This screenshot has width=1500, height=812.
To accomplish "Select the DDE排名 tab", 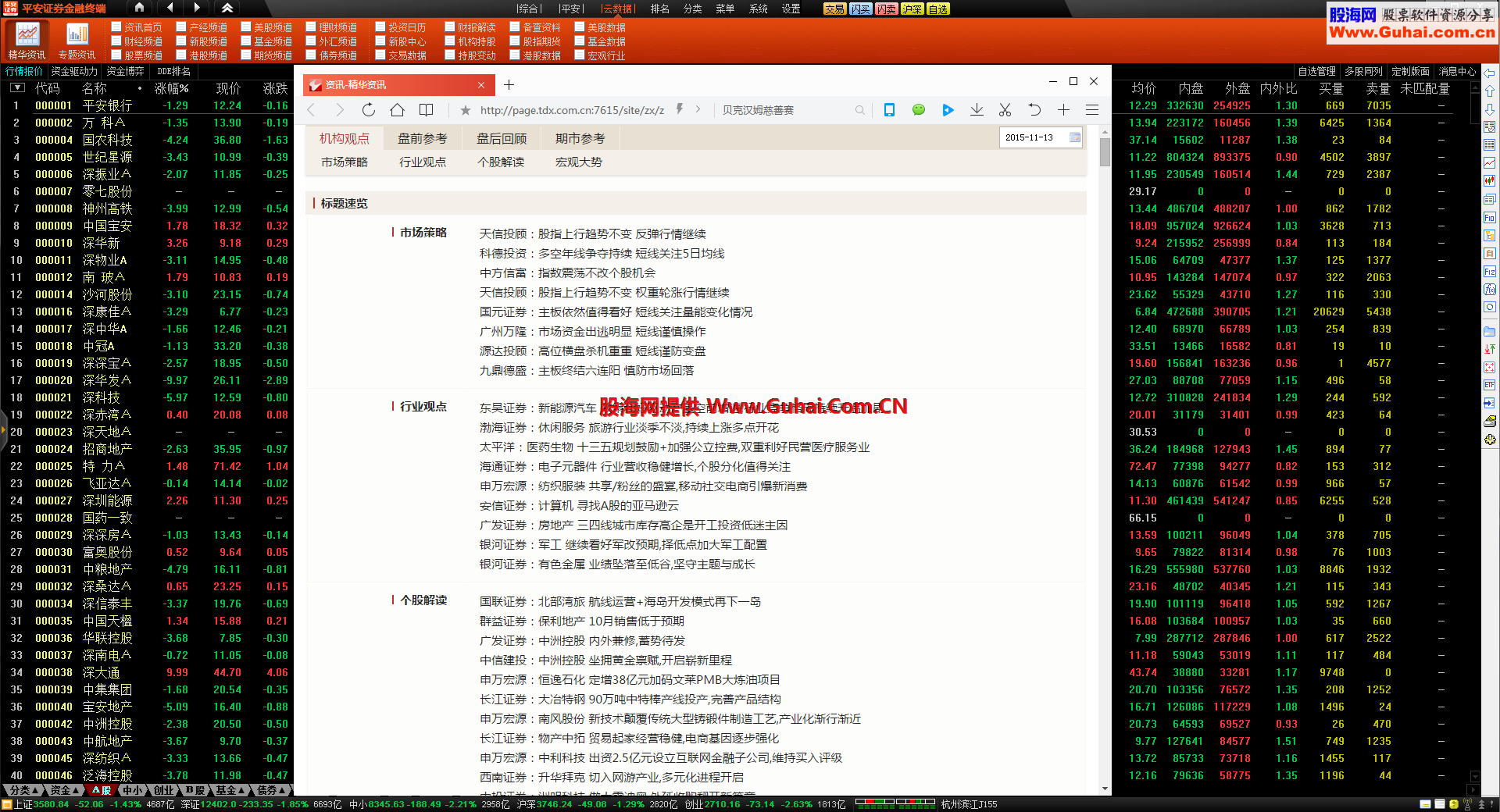I will [173, 71].
